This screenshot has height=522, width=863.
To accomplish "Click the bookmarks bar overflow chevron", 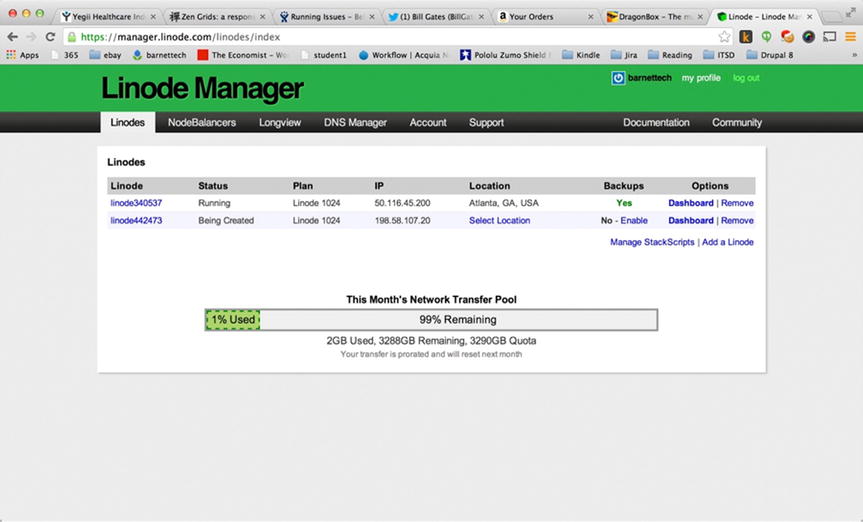I will pyautogui.click(x=854, y=55).
